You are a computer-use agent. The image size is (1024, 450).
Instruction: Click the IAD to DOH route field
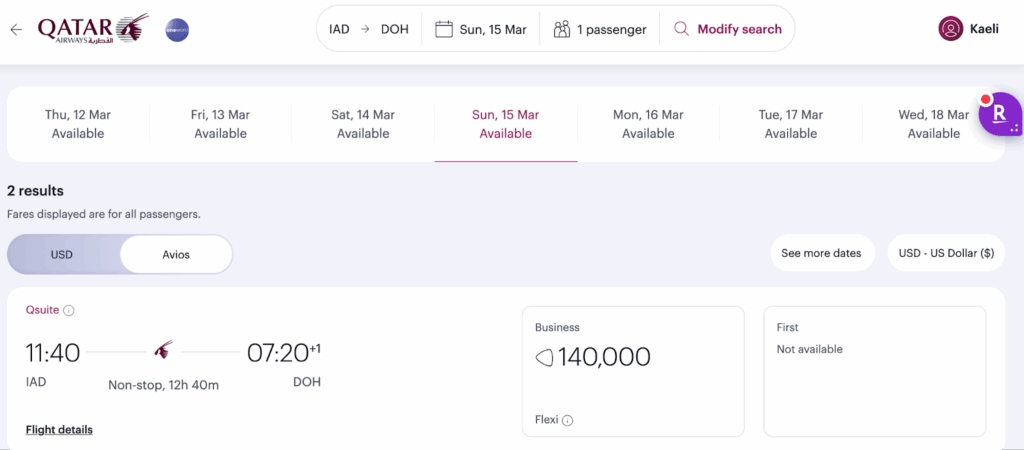click(368, 29)
